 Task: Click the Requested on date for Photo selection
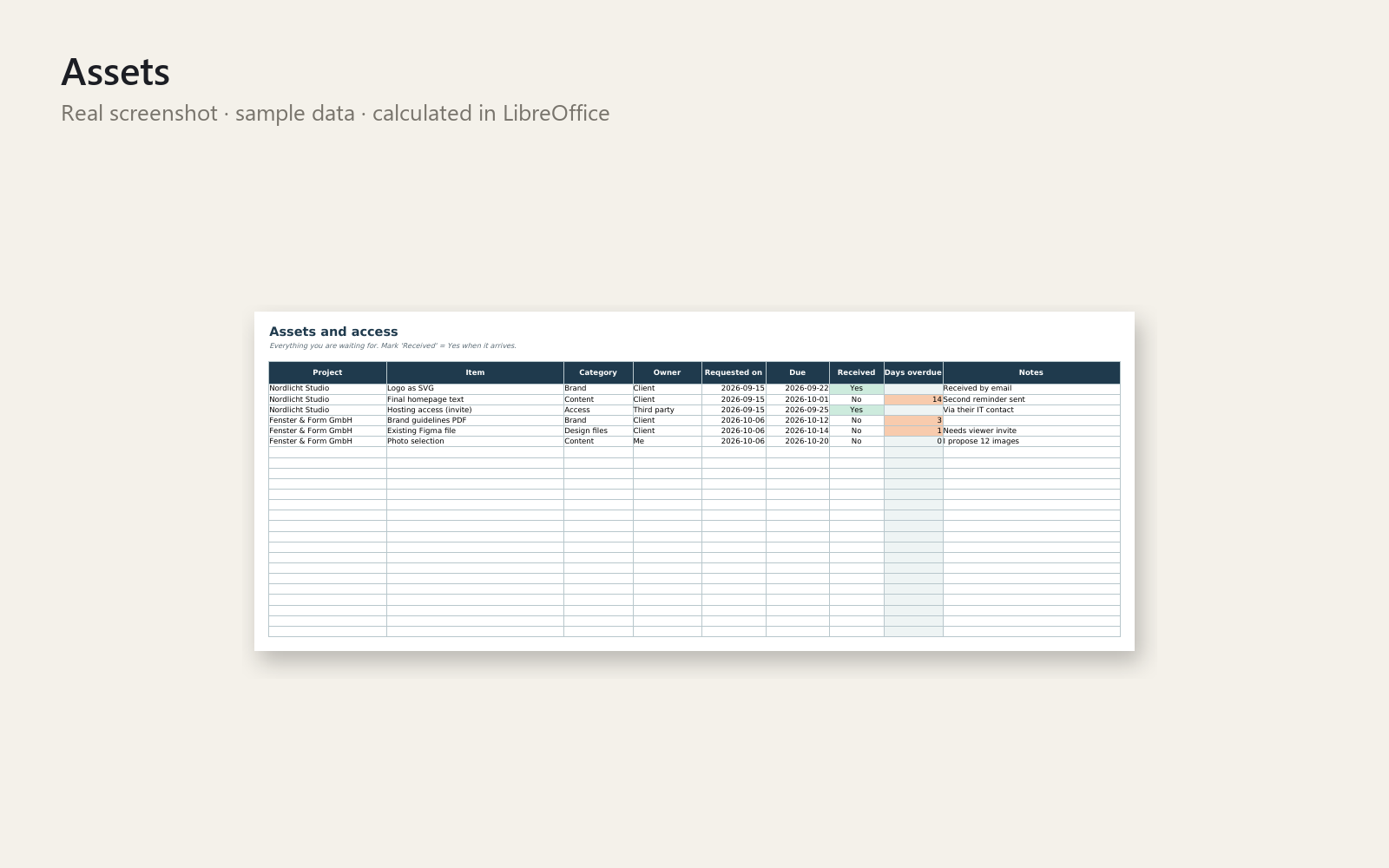(734, 441)
